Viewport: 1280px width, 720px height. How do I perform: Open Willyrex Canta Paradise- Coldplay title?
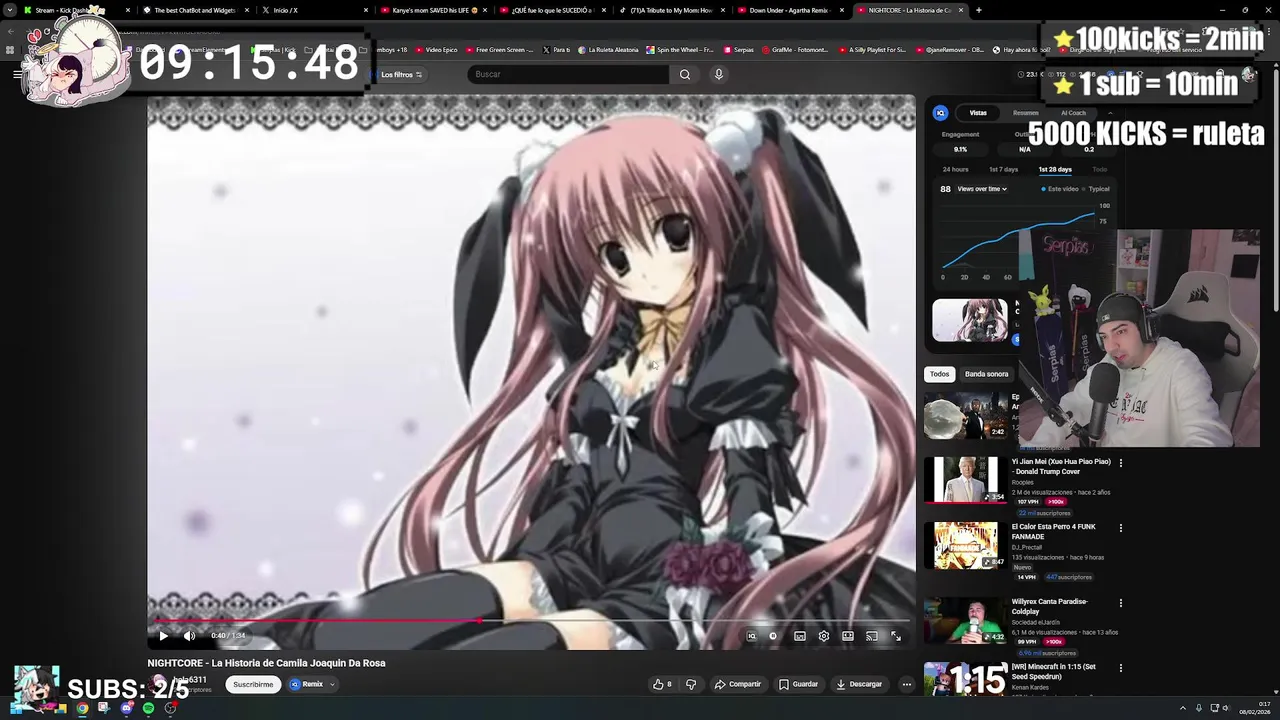point(1049,606)
